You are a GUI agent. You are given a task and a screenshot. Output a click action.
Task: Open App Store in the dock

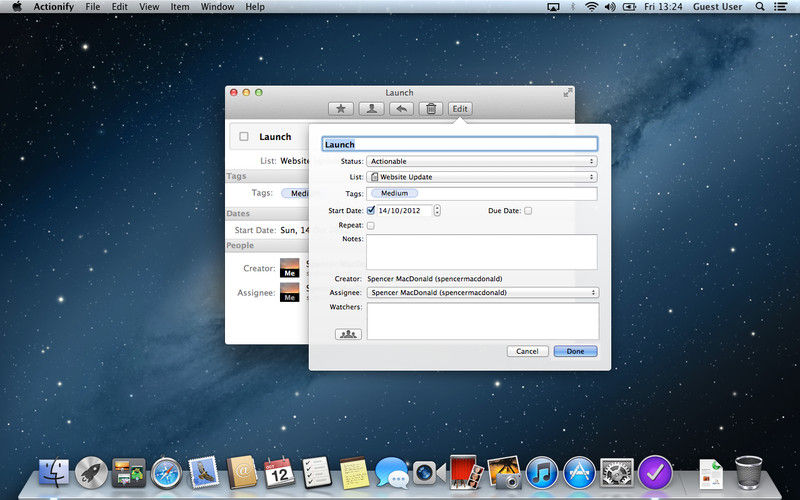579,472
